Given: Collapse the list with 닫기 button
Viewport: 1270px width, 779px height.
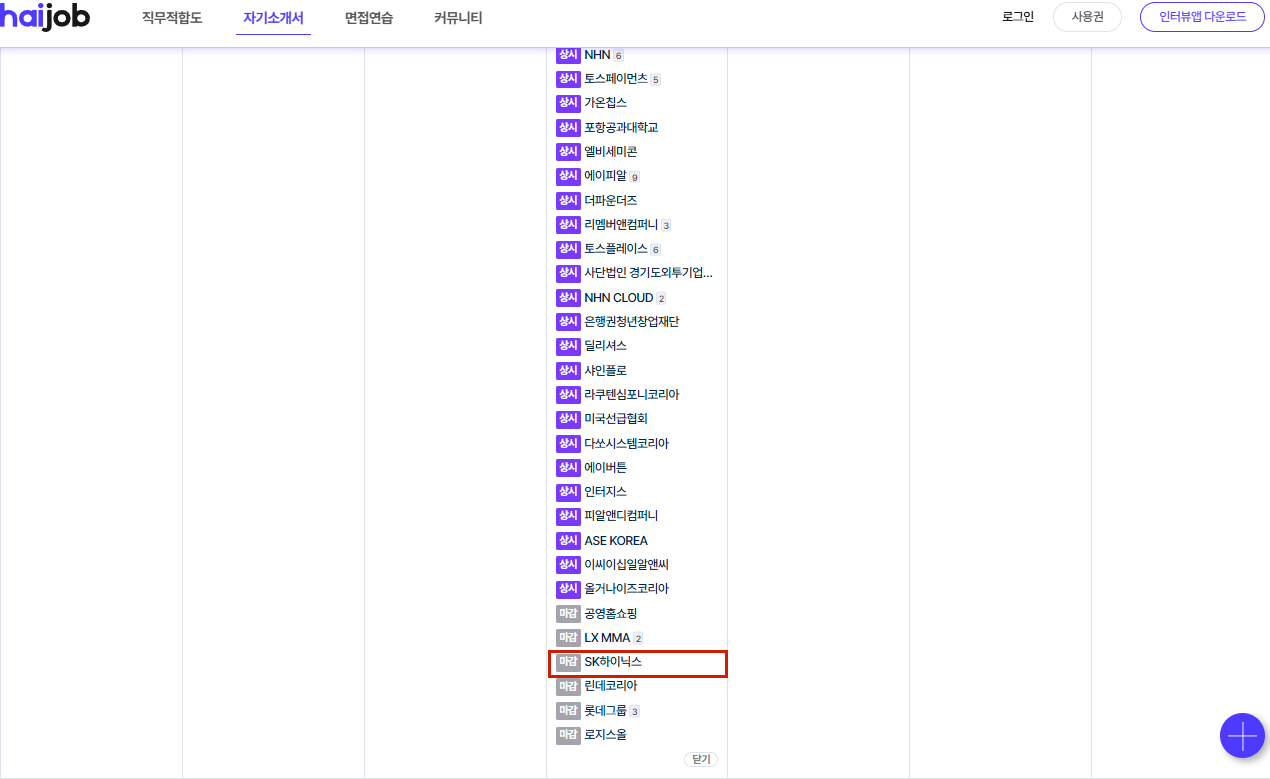Looking at the screenshot, I should click(x=701, y=759).
